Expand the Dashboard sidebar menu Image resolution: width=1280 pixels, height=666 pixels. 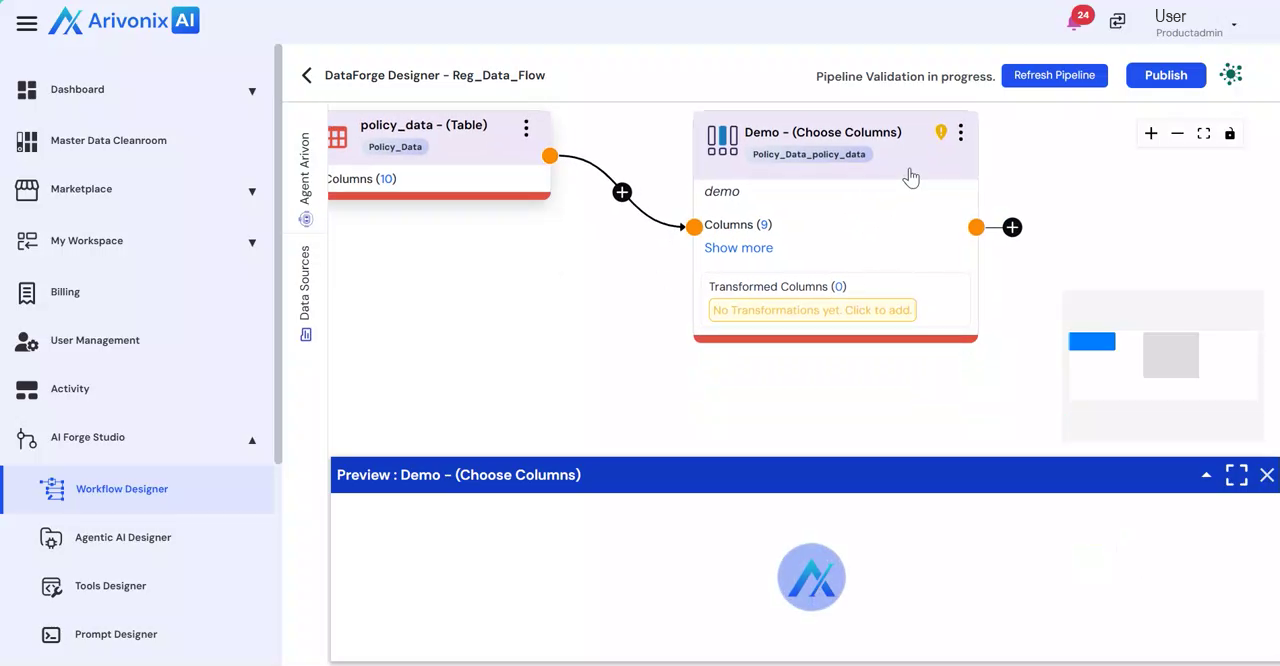coord(252,91)
